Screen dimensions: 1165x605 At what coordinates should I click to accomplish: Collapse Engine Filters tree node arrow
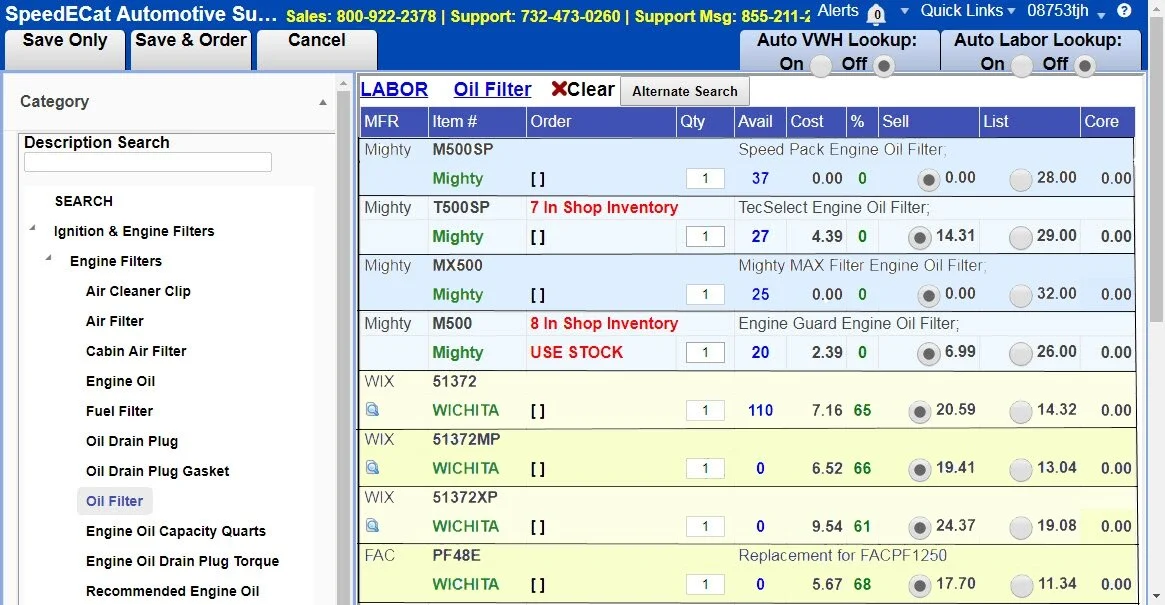[49, 258]
